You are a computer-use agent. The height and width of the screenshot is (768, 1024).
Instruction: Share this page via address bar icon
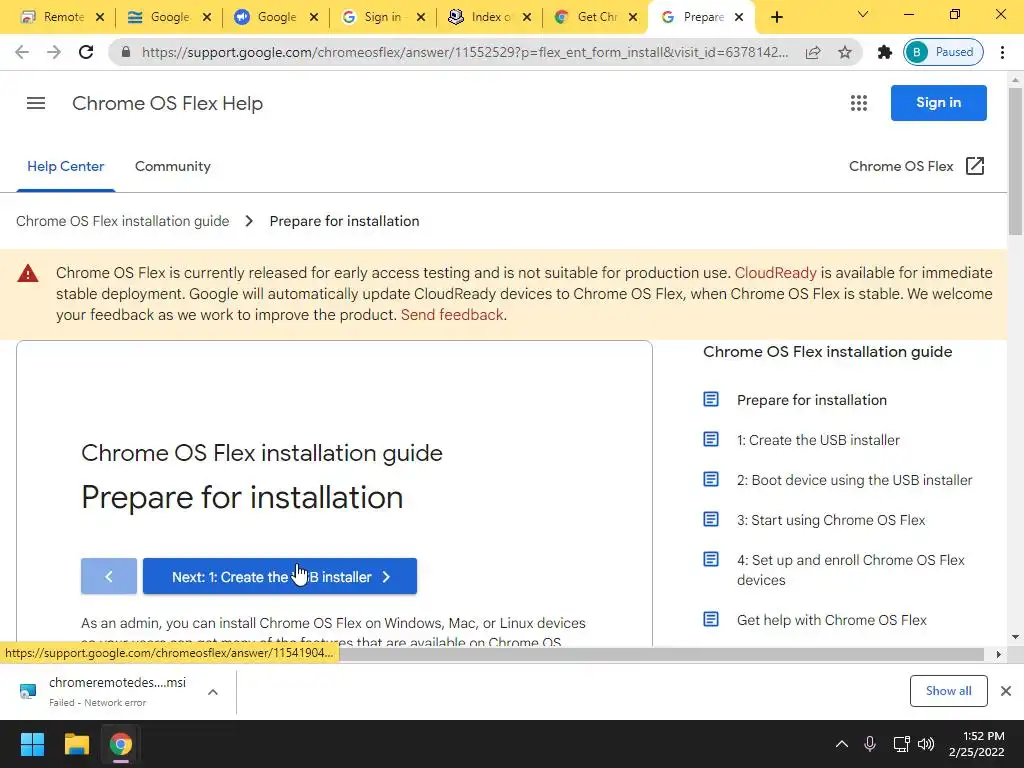813,52
